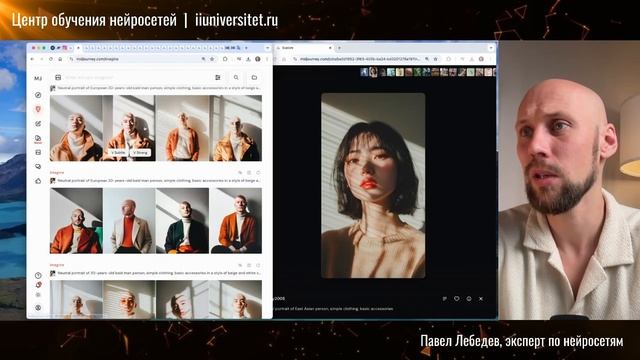Click the prompt text starting 'Neutral portrait of 30+'
640x360 pixels.
(x=159, y=273)
